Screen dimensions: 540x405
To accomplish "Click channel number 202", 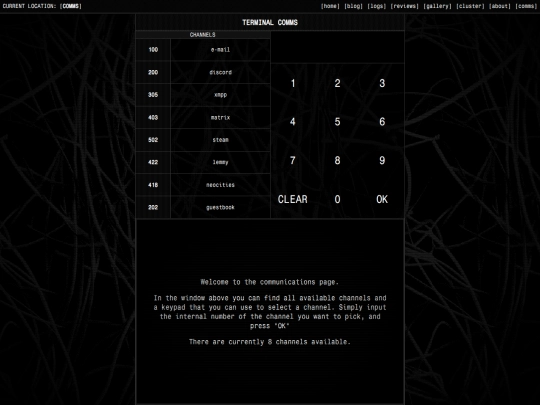I will [x=153, y=207].
